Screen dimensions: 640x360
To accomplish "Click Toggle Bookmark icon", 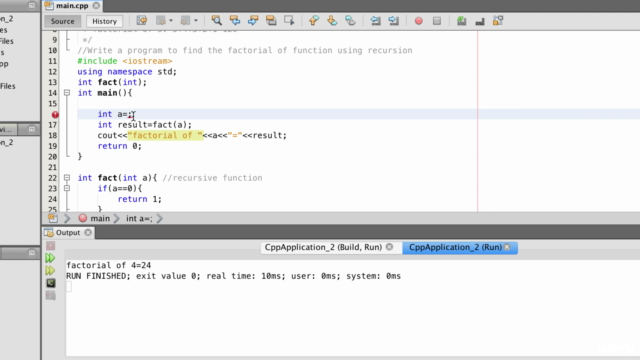I will point(350,21).
